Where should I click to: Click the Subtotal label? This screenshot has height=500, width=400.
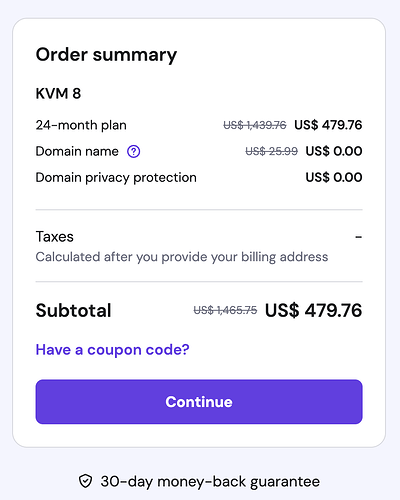pos(73,310)
